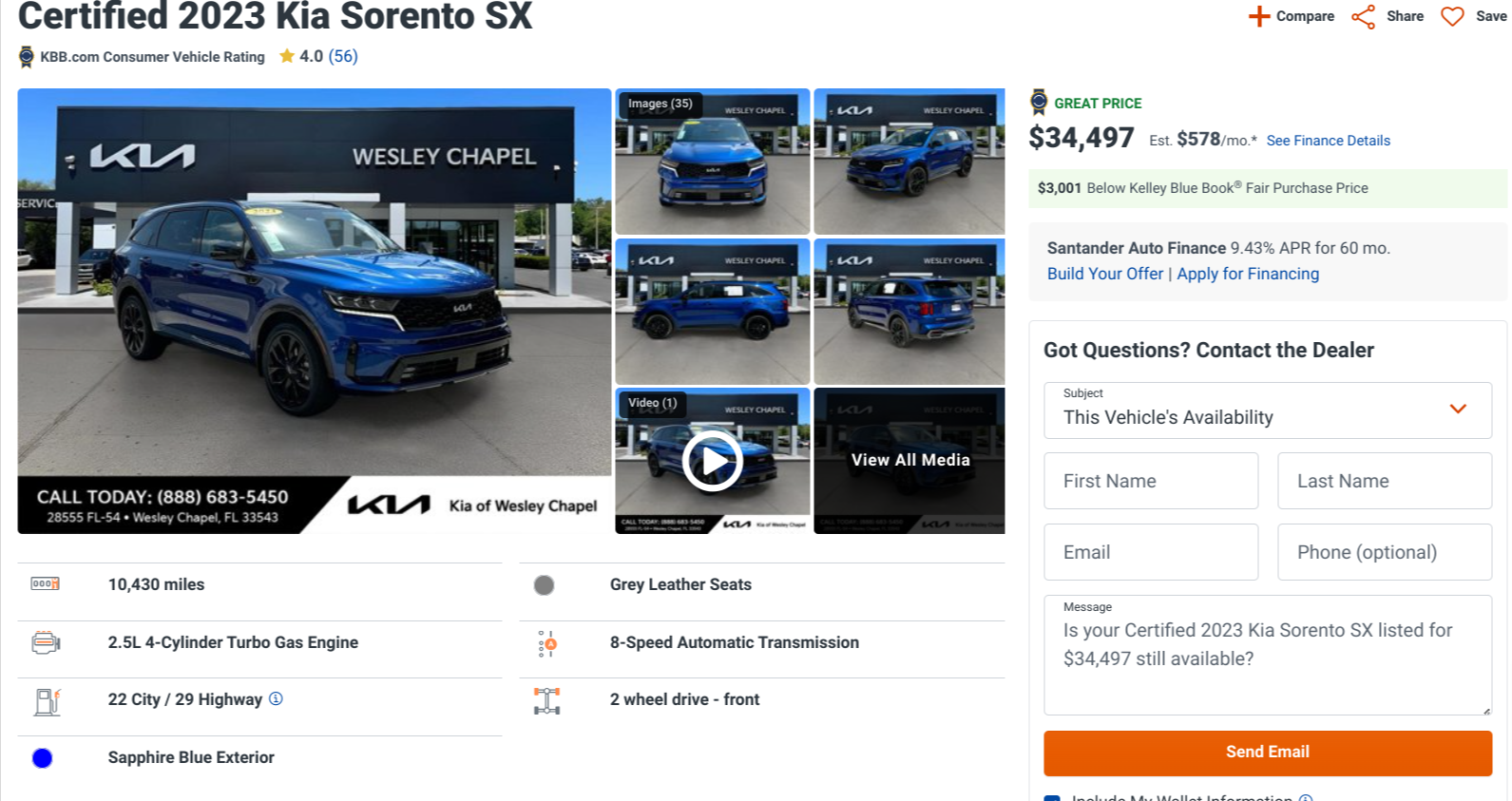1512x801 pixels.
Task: Click the odometer mileage icon
Action: pyautogui.click(x=45, y=583)
